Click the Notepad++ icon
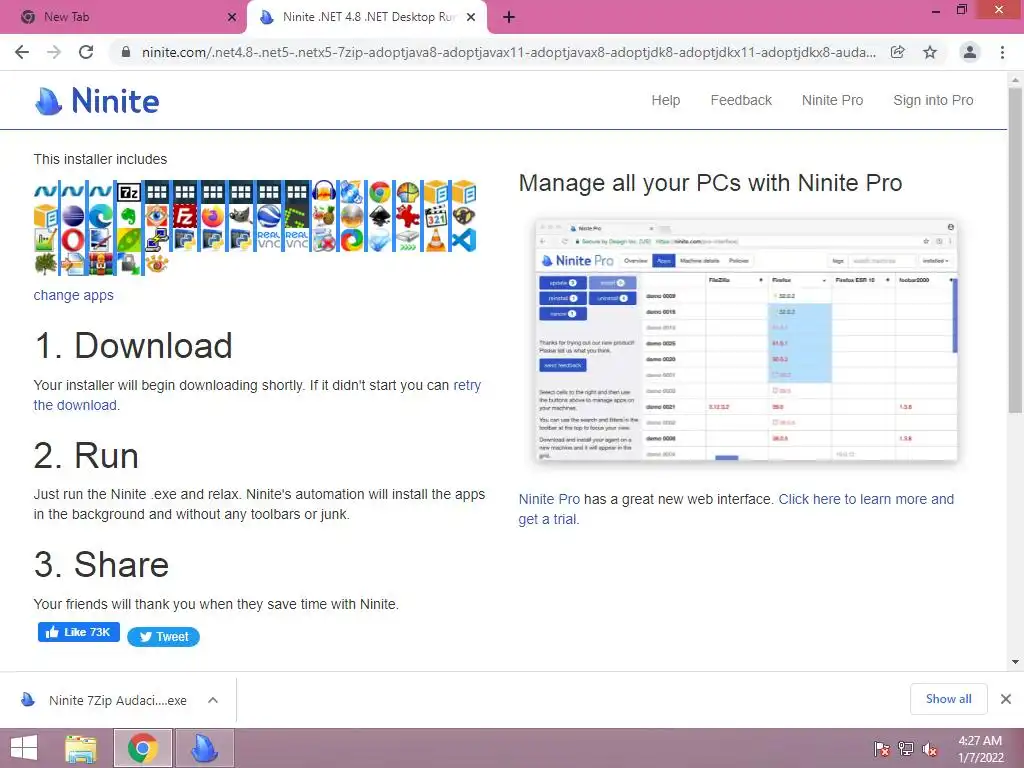This screenshot has height=768, width=1024. click(45, 239)
